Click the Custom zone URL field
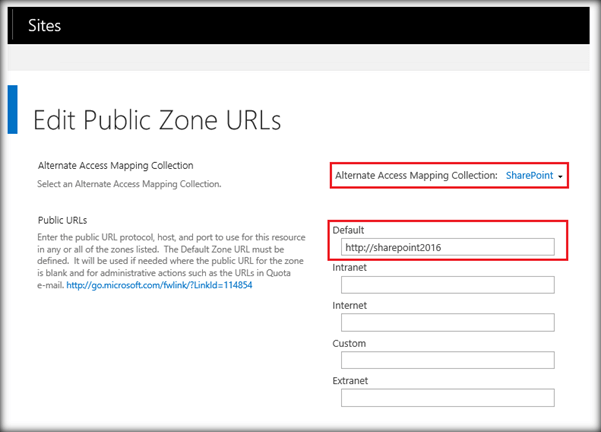The width and height of the screenshot is (601, 432). 448,360
